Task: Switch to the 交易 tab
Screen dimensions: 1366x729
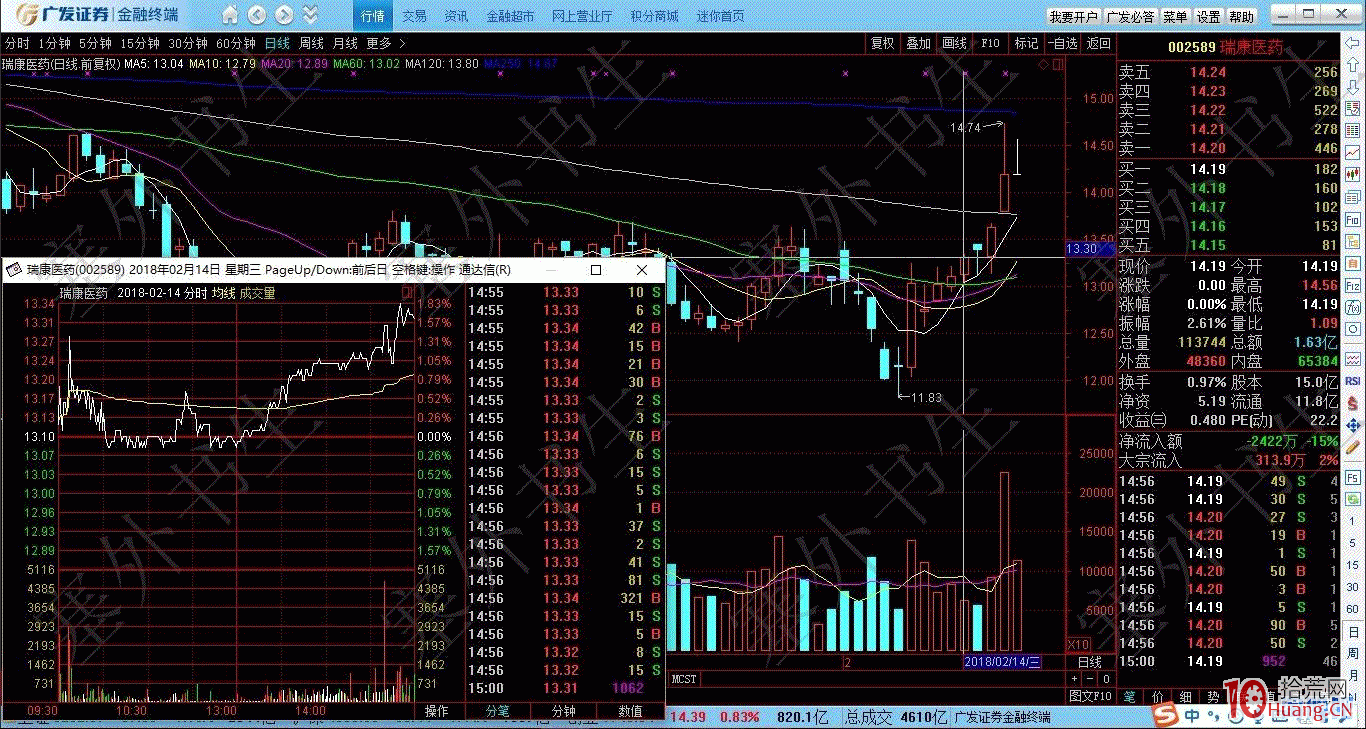Action: (415, 17)
